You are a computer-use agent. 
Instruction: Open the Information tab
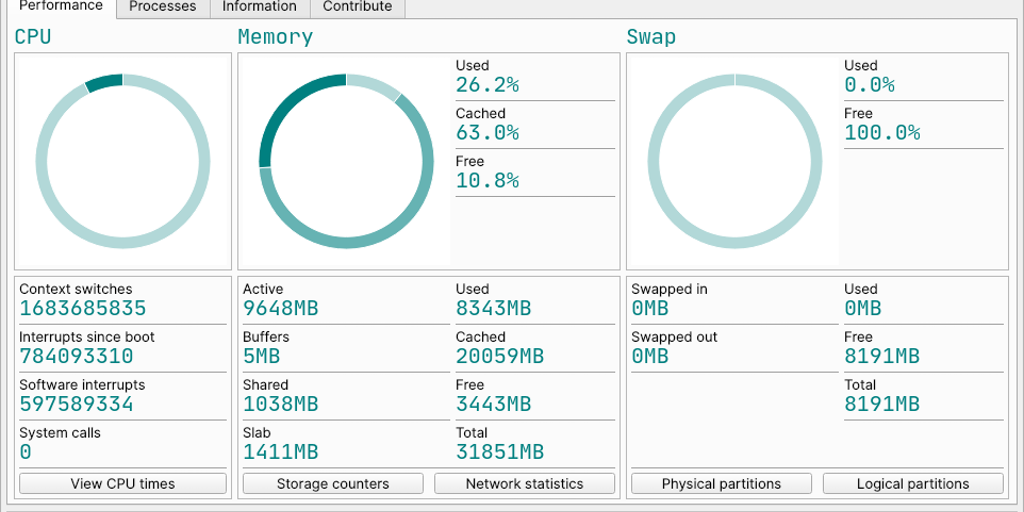(x=259, y=7)
